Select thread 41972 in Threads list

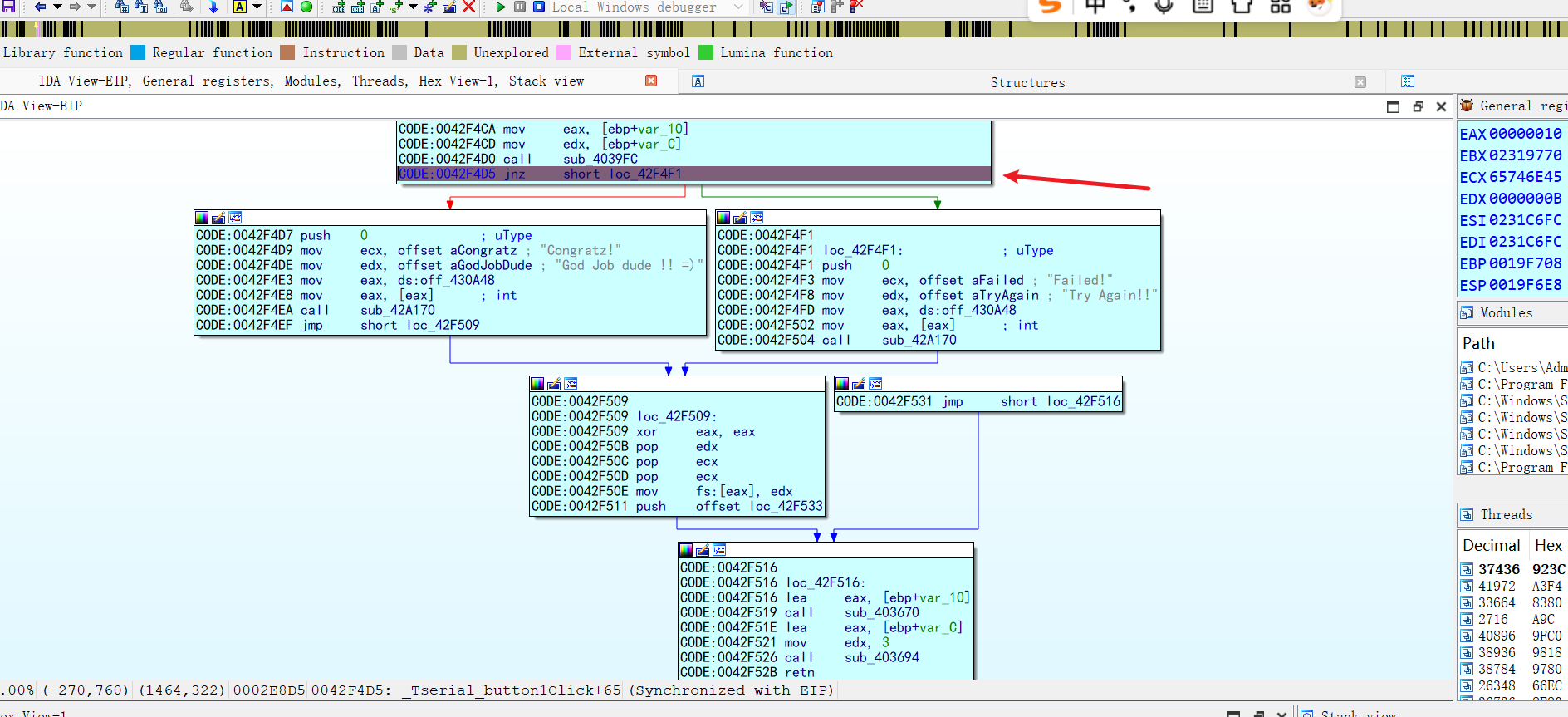(x=1513, y=586)
